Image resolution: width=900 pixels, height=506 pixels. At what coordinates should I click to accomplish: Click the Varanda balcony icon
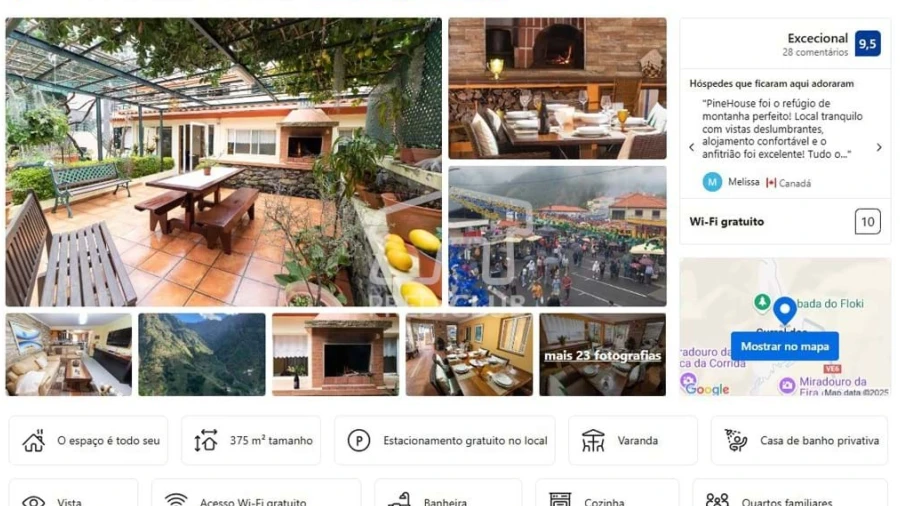click(x=593, y=441)
